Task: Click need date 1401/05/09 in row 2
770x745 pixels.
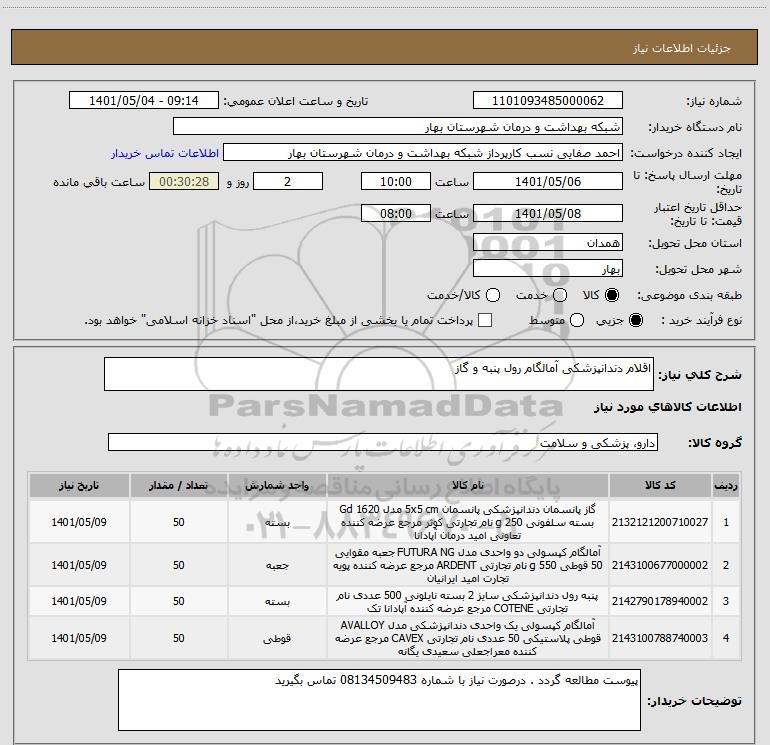Action: 79,565
